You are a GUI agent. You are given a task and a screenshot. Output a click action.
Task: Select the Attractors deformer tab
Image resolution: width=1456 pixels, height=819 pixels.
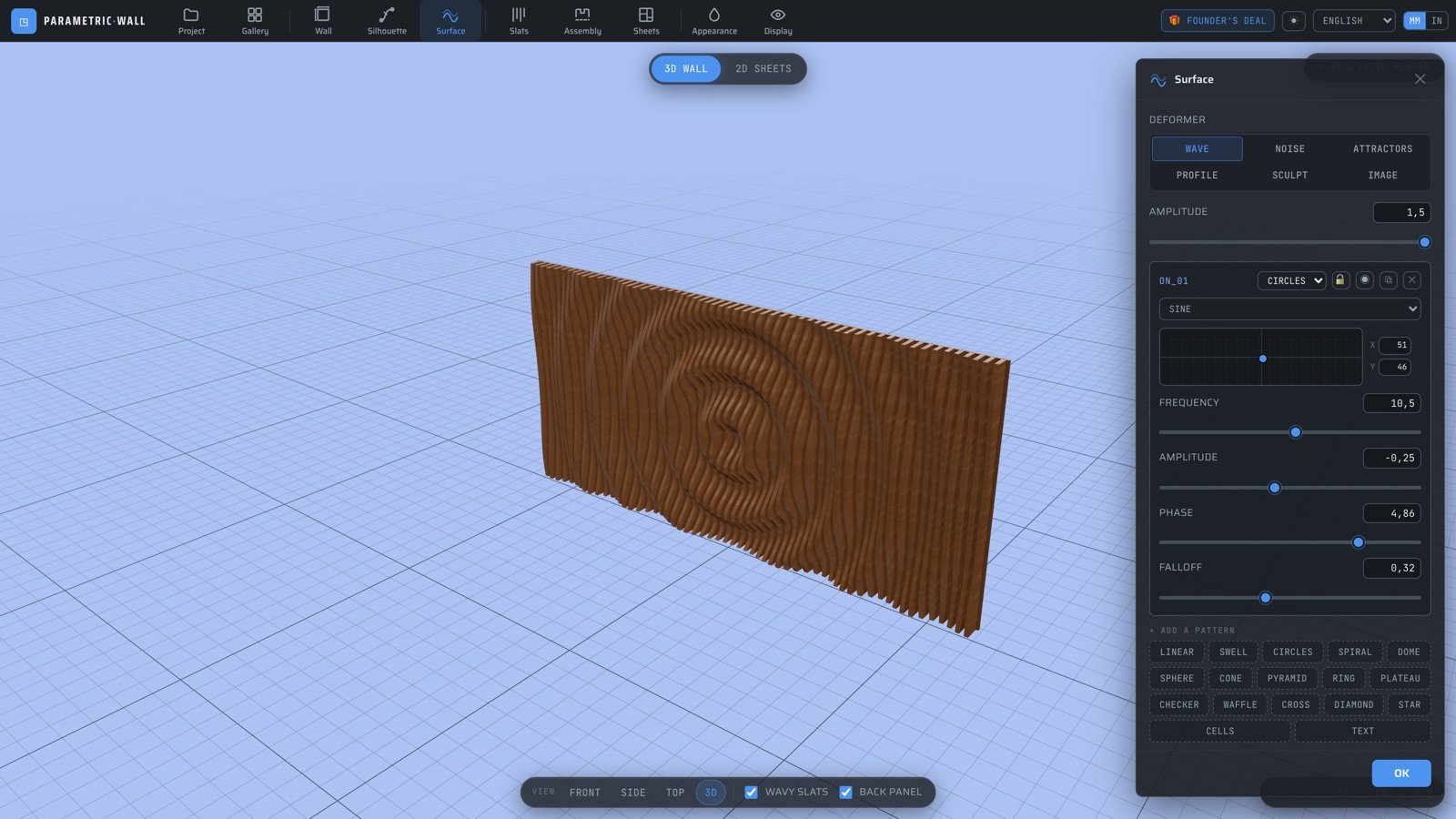click(x=1382, y=148)
